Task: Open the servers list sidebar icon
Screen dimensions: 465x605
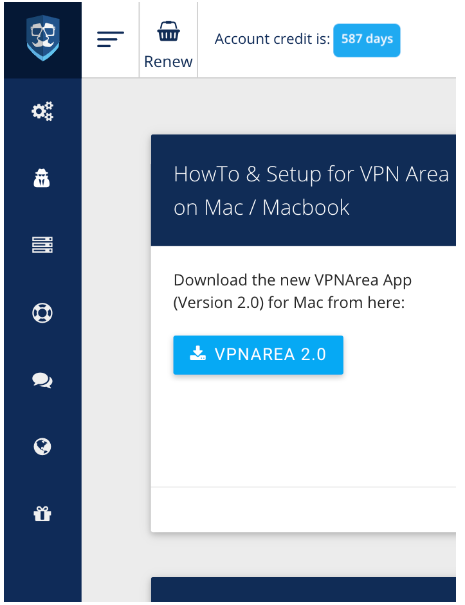Action: pos(42,245)
